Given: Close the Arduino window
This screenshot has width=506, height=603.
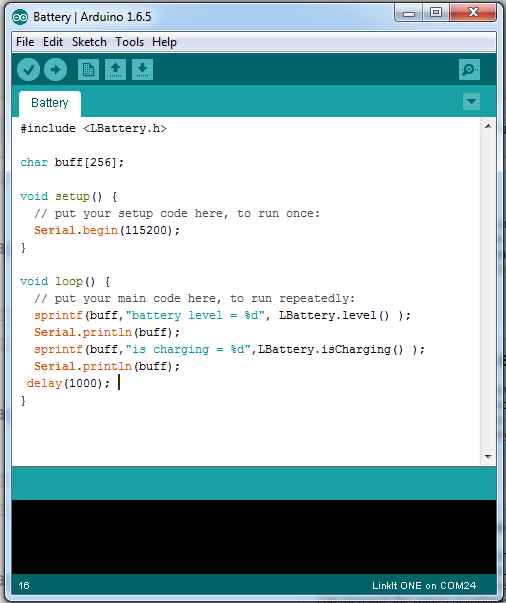Looking at the screenshot, I should [x=473, y=13].
